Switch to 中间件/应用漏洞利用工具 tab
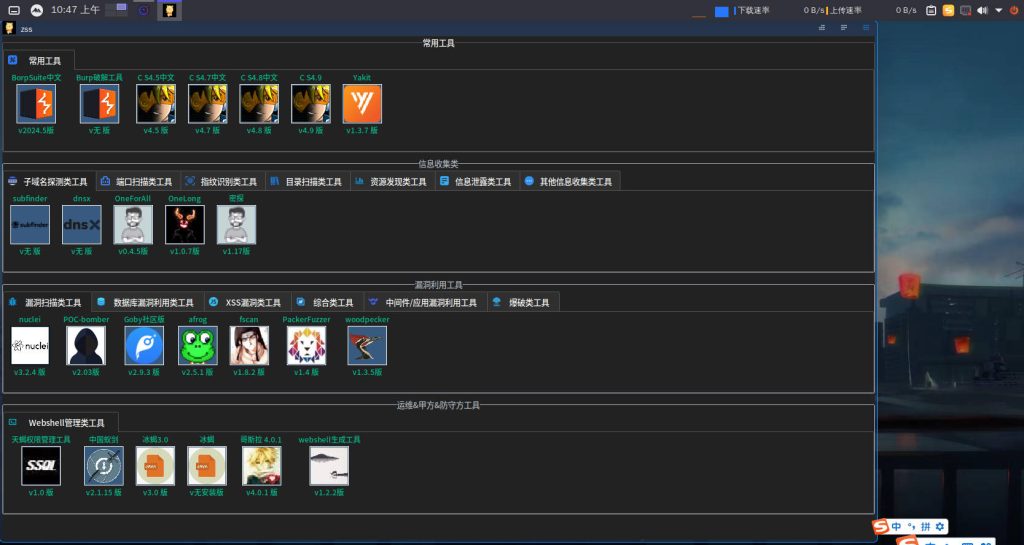Screen dimensions: 1024x545 425,302
